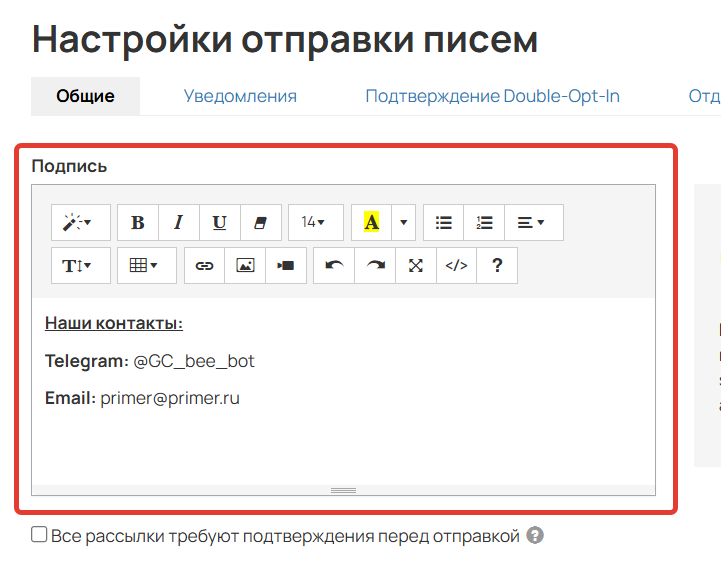Redo the last edit

[375, 265]
